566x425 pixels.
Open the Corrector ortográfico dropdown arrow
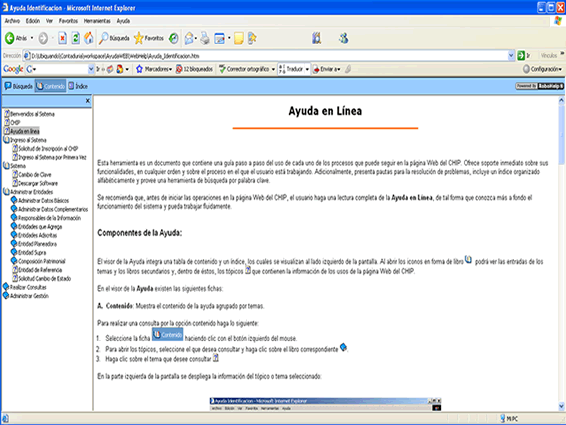tap(273, 69)
